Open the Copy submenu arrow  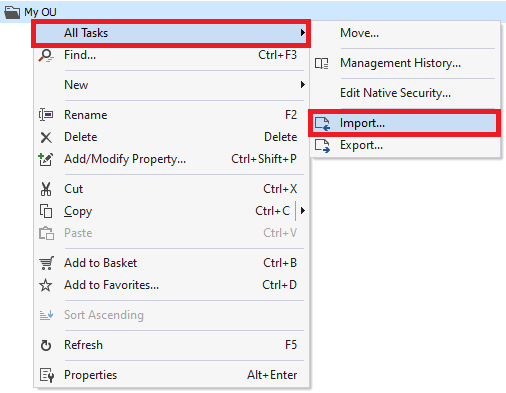click(x=302, y=211)
